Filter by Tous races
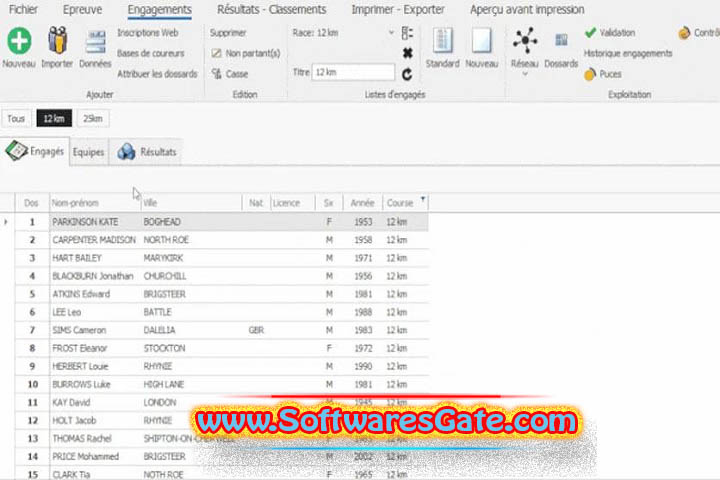 click(16, 119)
